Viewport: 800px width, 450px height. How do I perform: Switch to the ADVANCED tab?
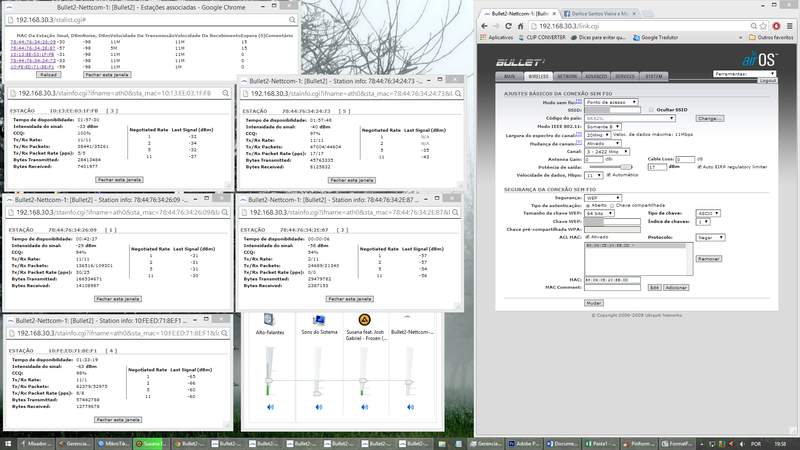596,77
